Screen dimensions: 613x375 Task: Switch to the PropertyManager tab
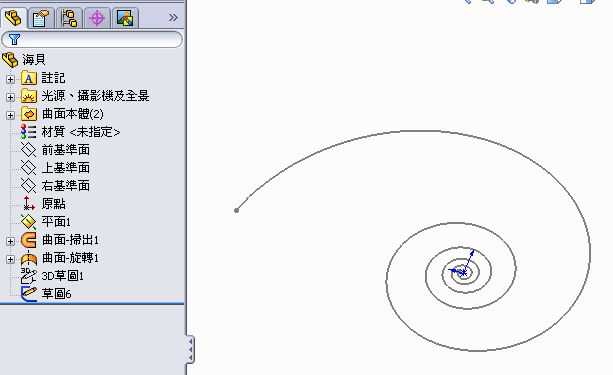(x=41, y=18)
